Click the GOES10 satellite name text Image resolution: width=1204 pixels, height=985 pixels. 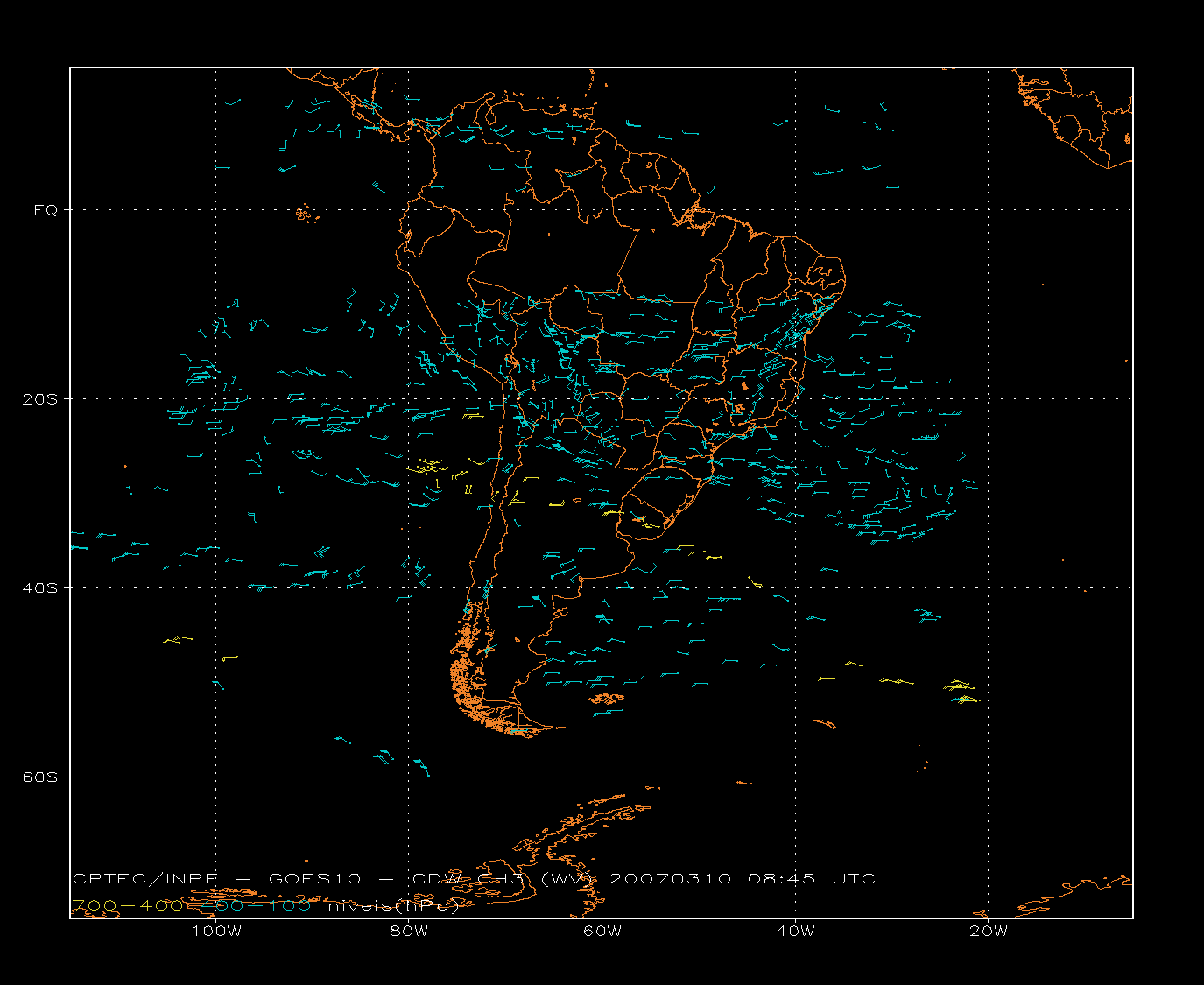(x=313, y=879)
